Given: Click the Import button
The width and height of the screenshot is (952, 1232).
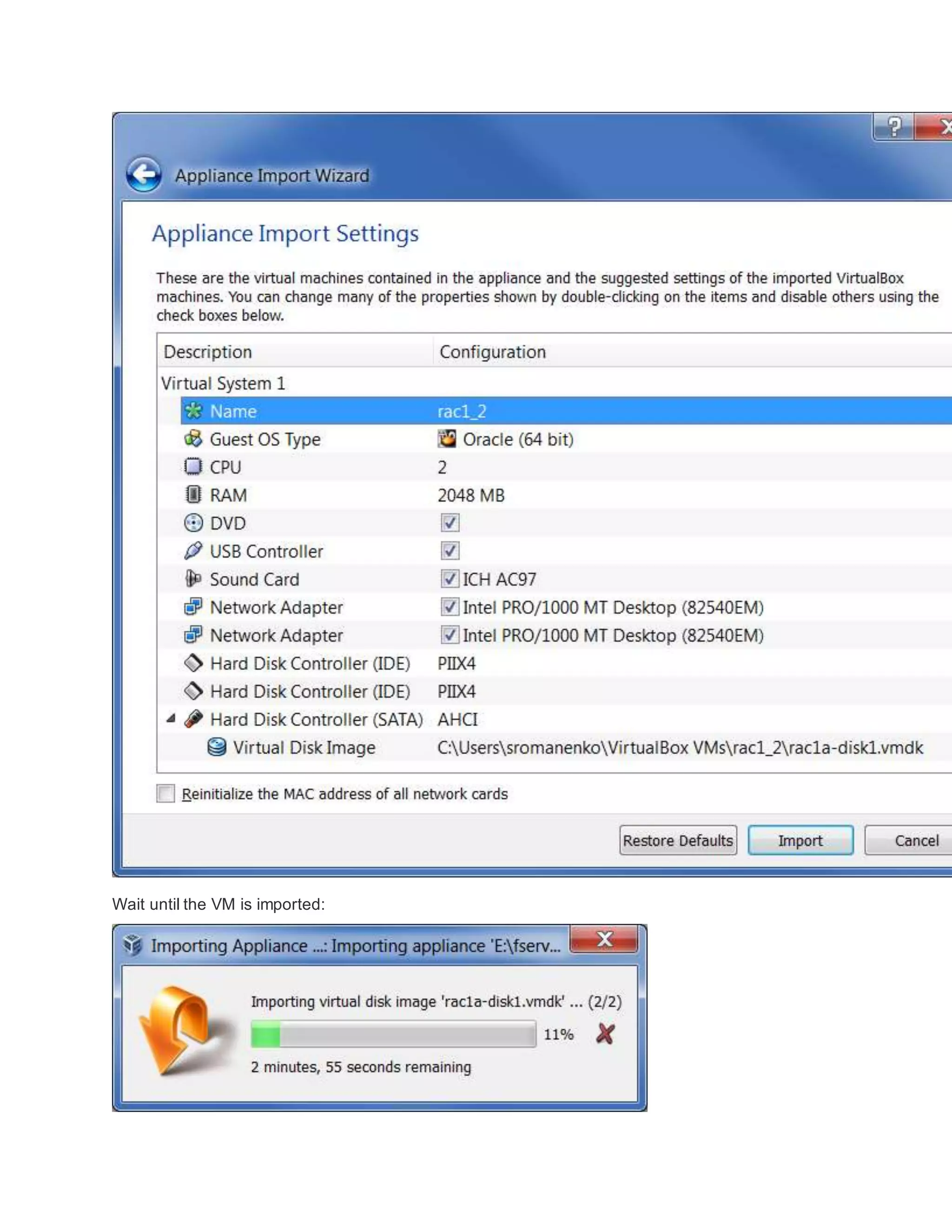Looking at the screenshot, I should (x=800, y=841).
